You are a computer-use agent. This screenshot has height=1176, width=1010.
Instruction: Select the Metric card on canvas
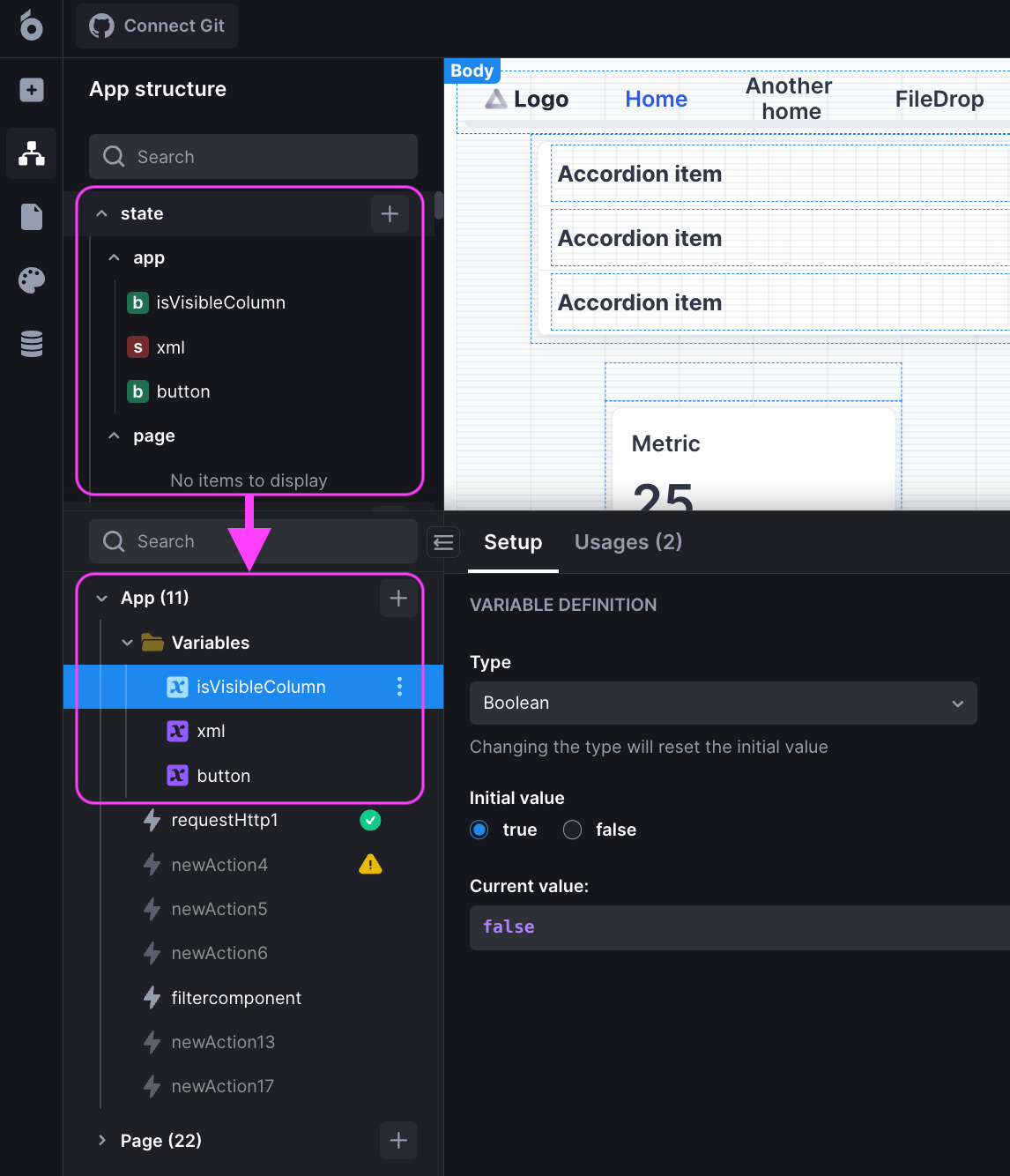[754, 458]
